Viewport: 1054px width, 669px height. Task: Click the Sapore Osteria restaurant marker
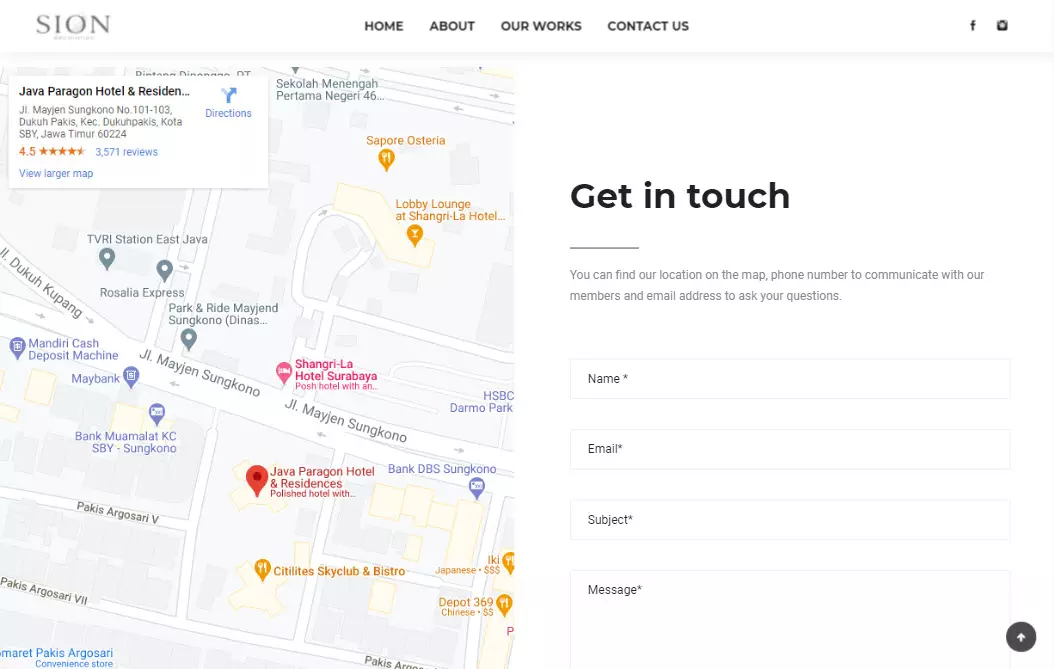[x=386, y=160]
